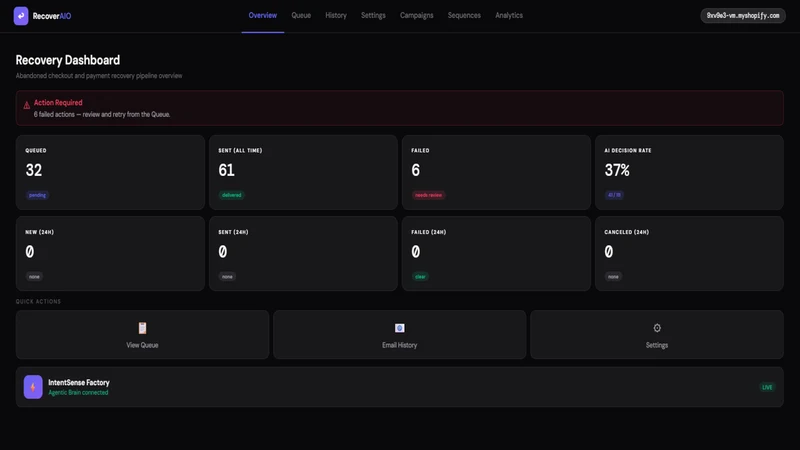The height and width of the screenshot is (450, 800).
Task: Click the delivered badge in Sent card
Action: (232, 195)
